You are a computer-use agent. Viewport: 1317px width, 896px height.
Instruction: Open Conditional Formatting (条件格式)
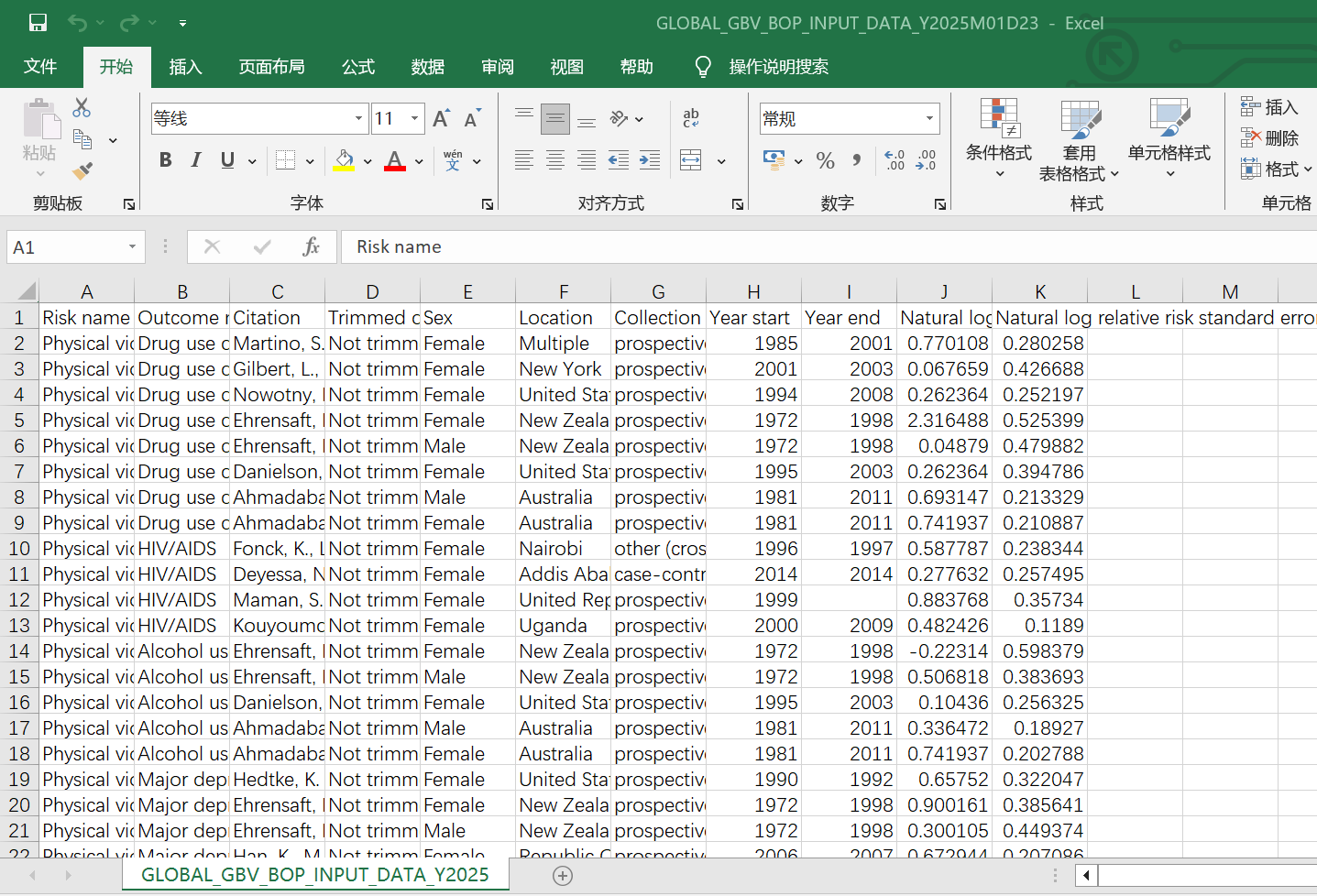[x=998, y=137]
